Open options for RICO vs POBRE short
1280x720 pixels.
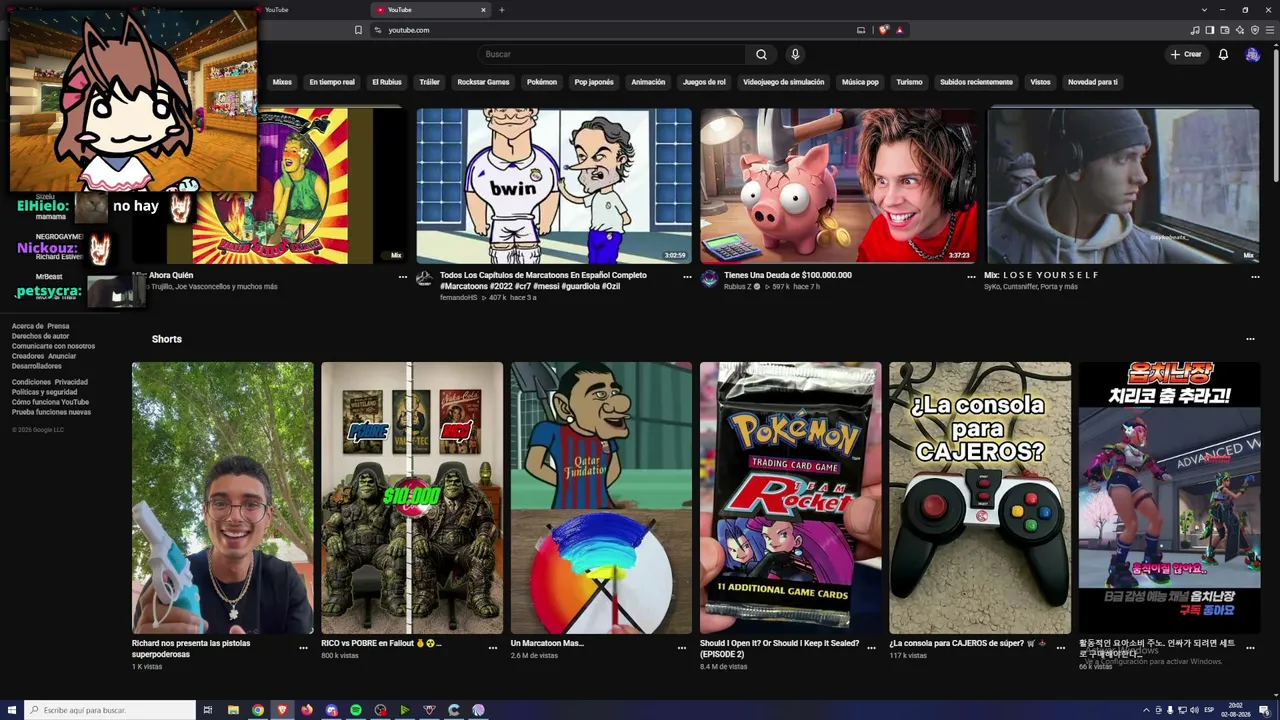coord(493,648)
